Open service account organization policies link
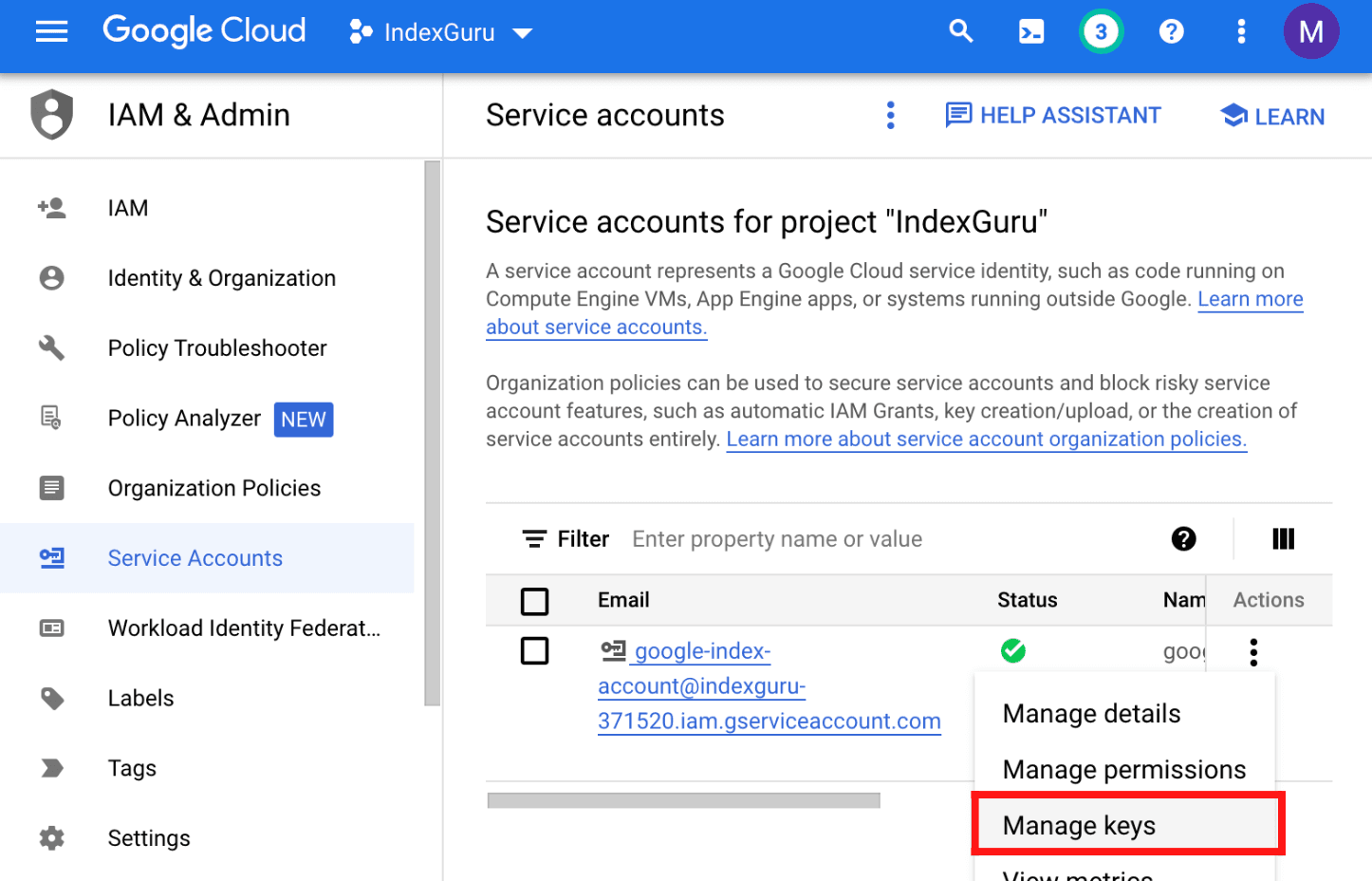This screenshot has height=881, width=1372. click(986, 440)
